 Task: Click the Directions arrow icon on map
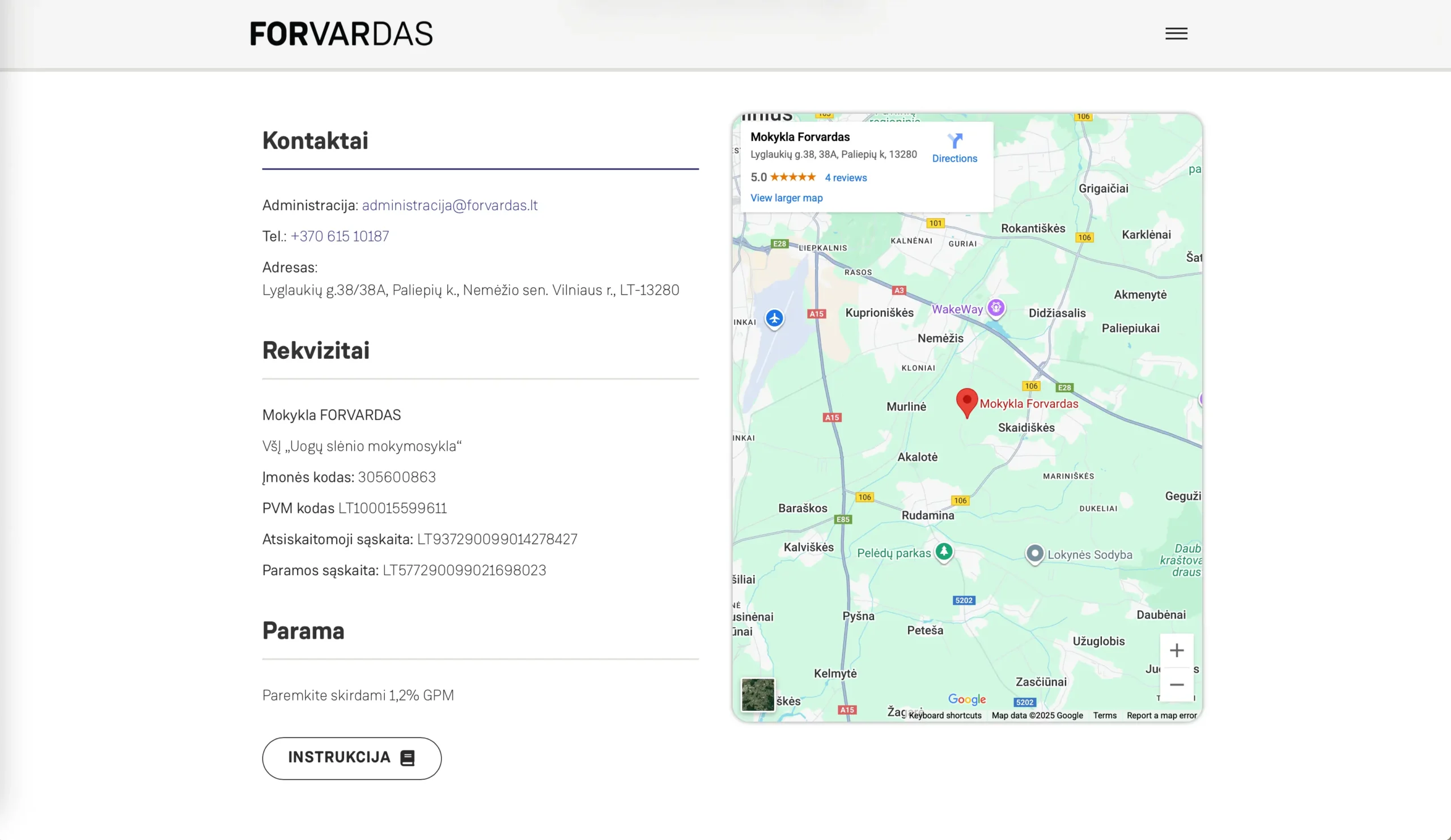[x=954, y=141]
